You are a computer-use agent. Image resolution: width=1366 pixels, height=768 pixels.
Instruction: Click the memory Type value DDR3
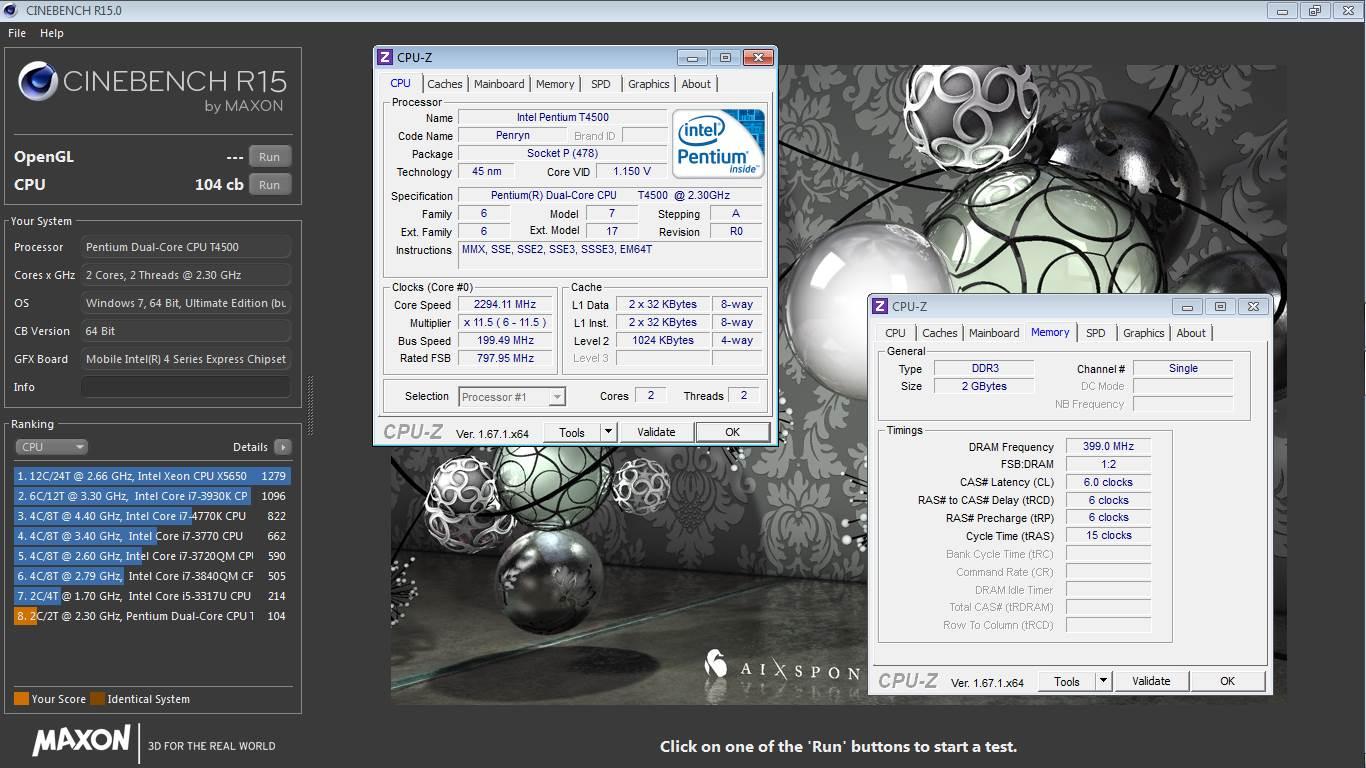984,369
